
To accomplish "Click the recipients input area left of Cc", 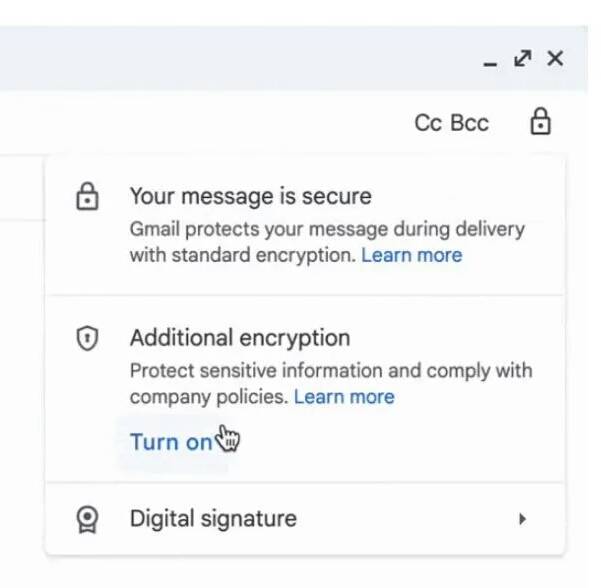I will [200, 123].
